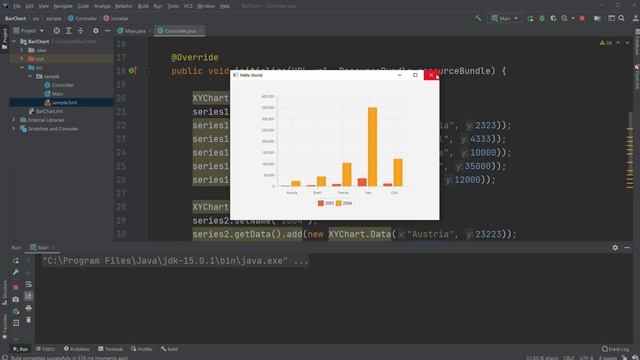This screenshot has width=640, height=360.
Task: Expand the out folder
Action: pos(22,59)
